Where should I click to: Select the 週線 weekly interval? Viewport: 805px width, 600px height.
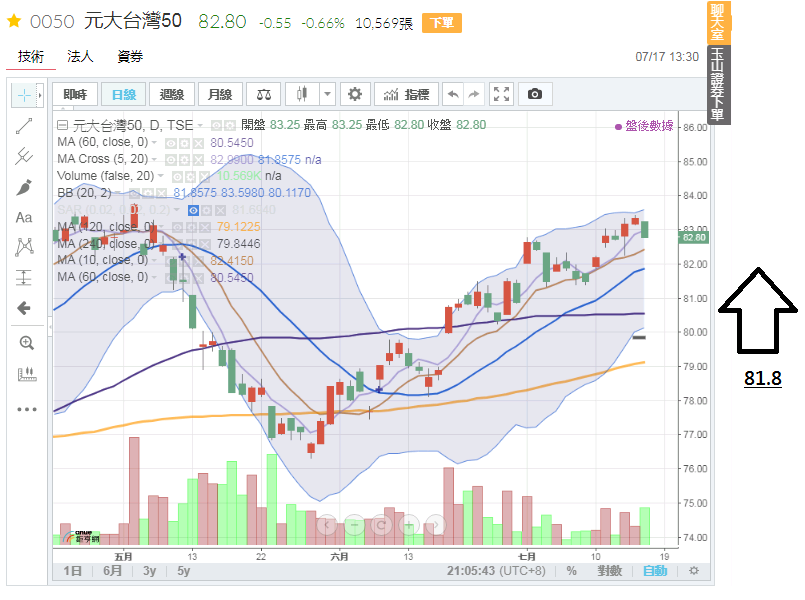[x=172, y=94]
